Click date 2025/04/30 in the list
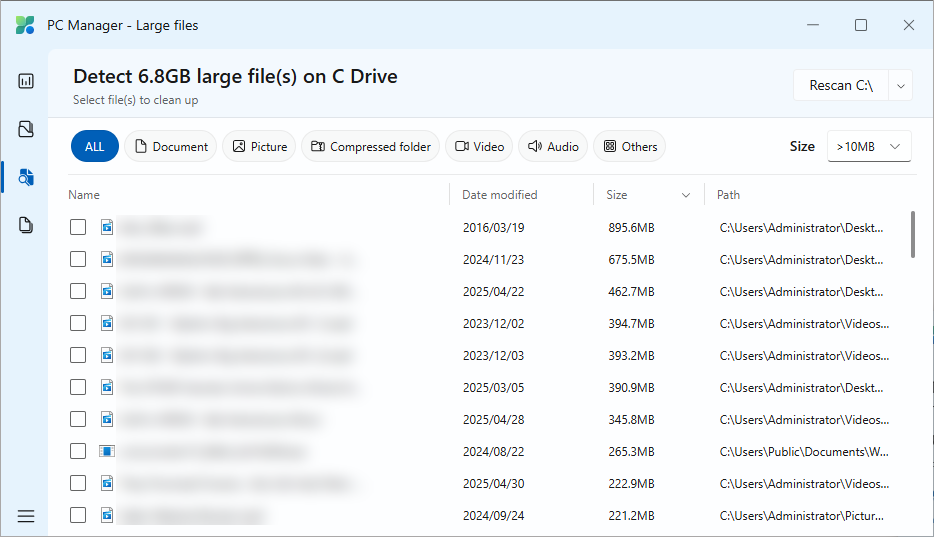This screenshot has width=934, height=537. pyautogui.click(x=494, y=483)
